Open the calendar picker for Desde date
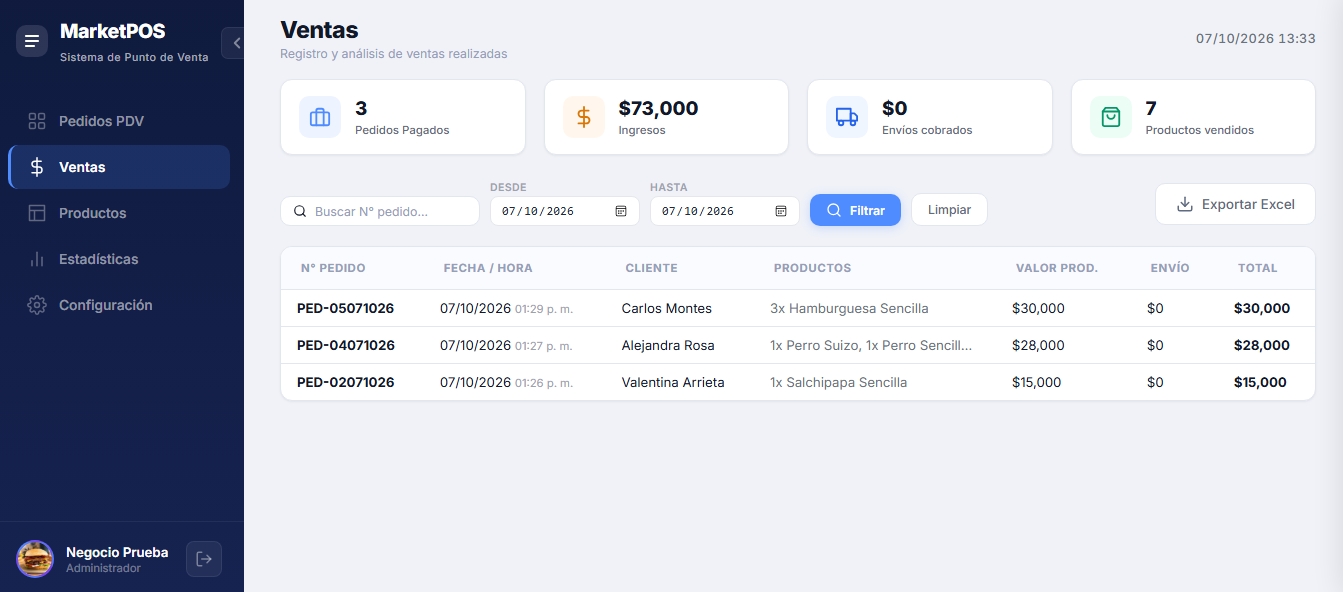The width and height of the screenshot is (1343, 592). tap(621, 211)
